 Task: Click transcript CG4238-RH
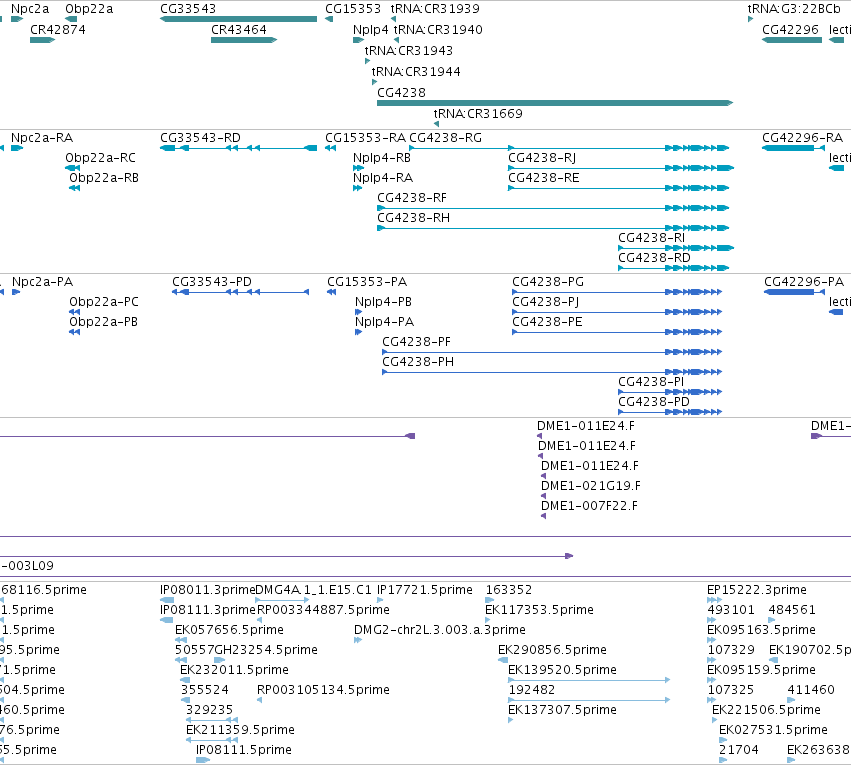[553, 228]
